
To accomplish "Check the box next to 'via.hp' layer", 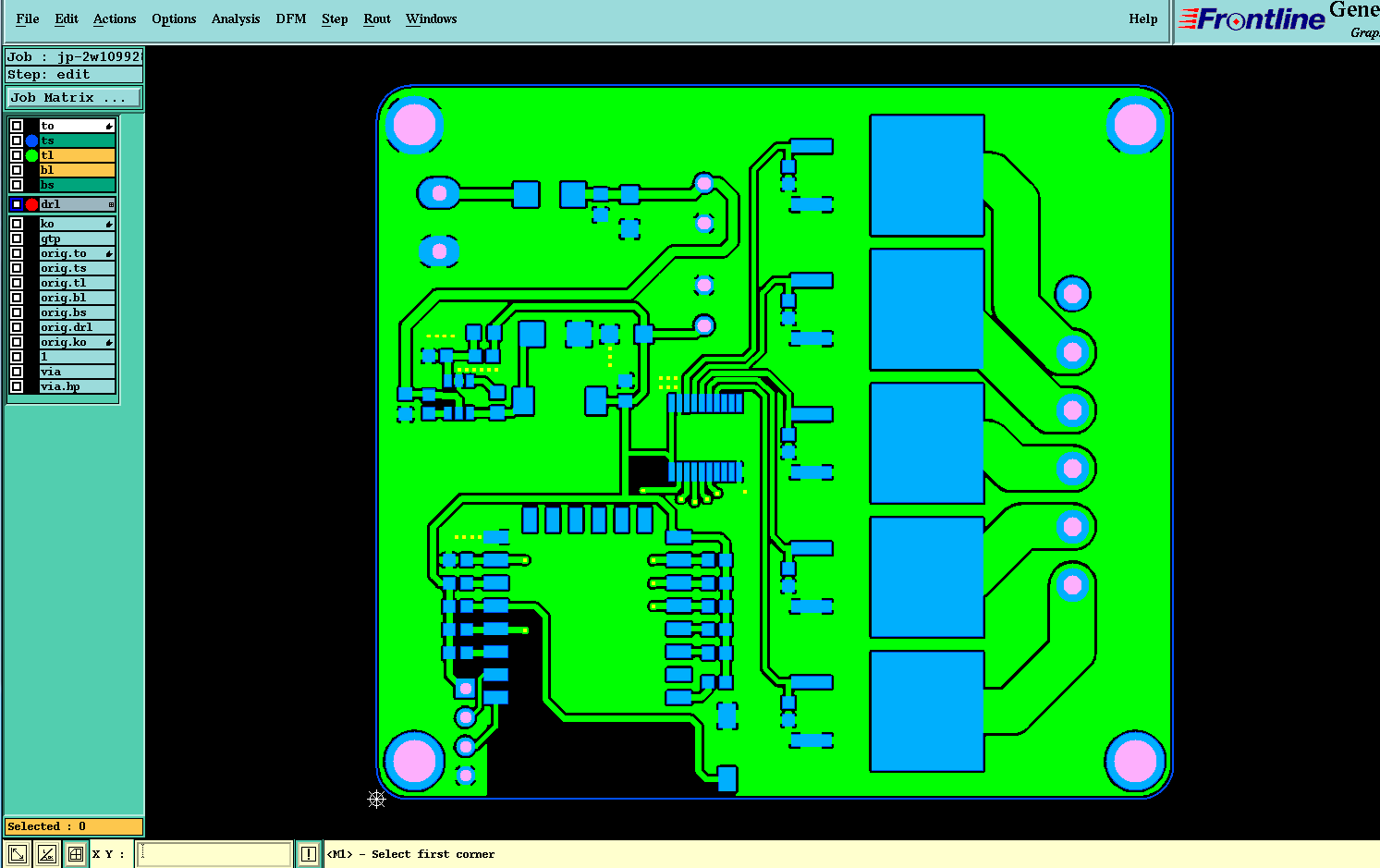I will click(17, 386).
